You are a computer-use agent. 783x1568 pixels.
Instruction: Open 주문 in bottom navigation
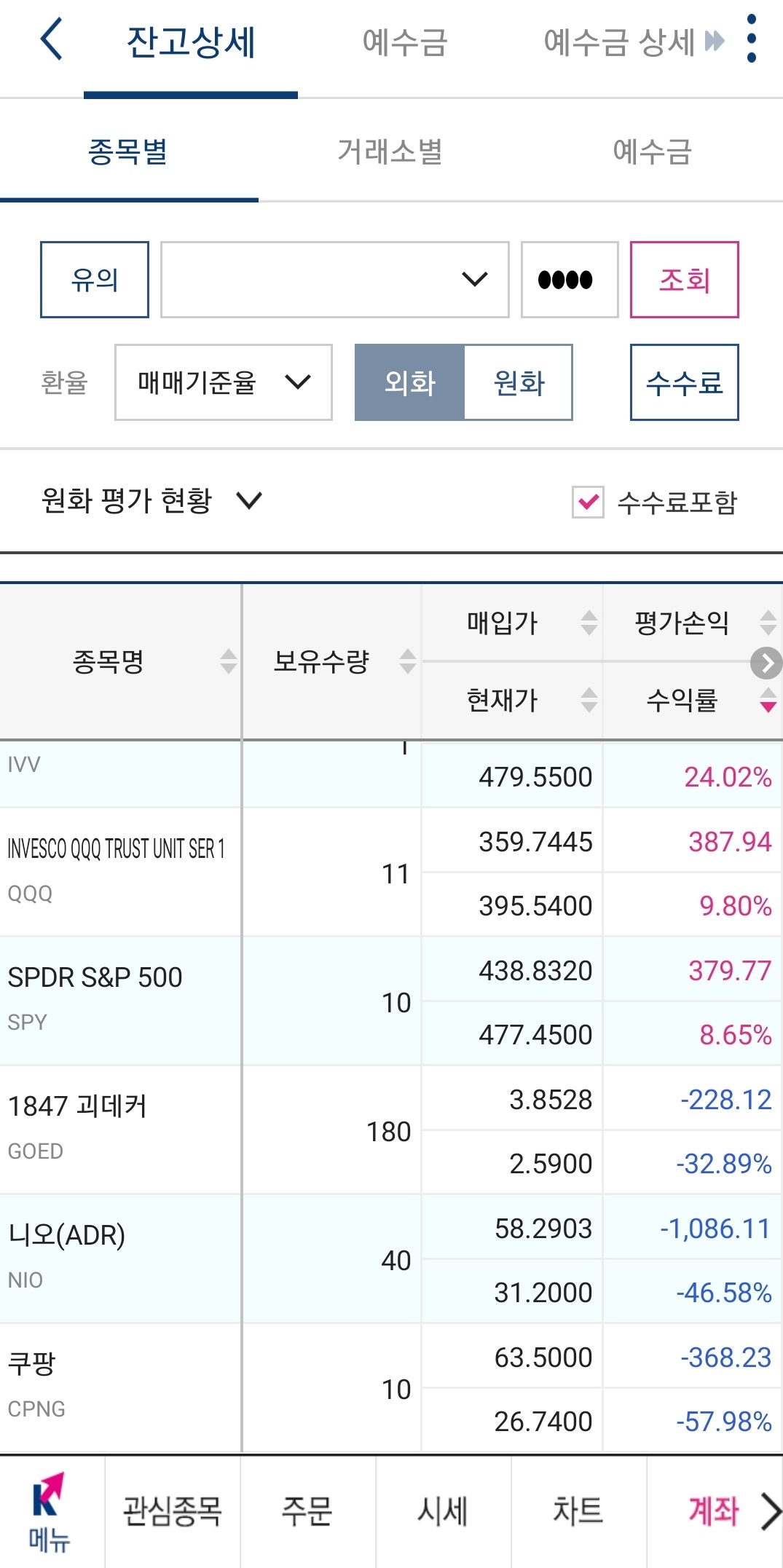tap(307, 1511)
